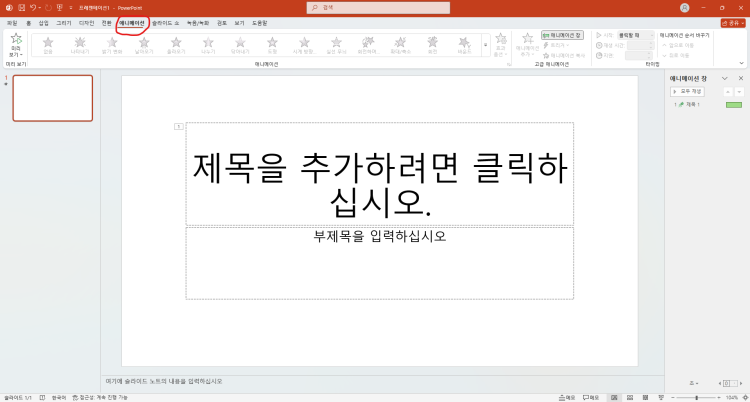Toggle 메모 notes pane in status bar
The width and height of the screenshot is (750, 402).
point(567,398)
